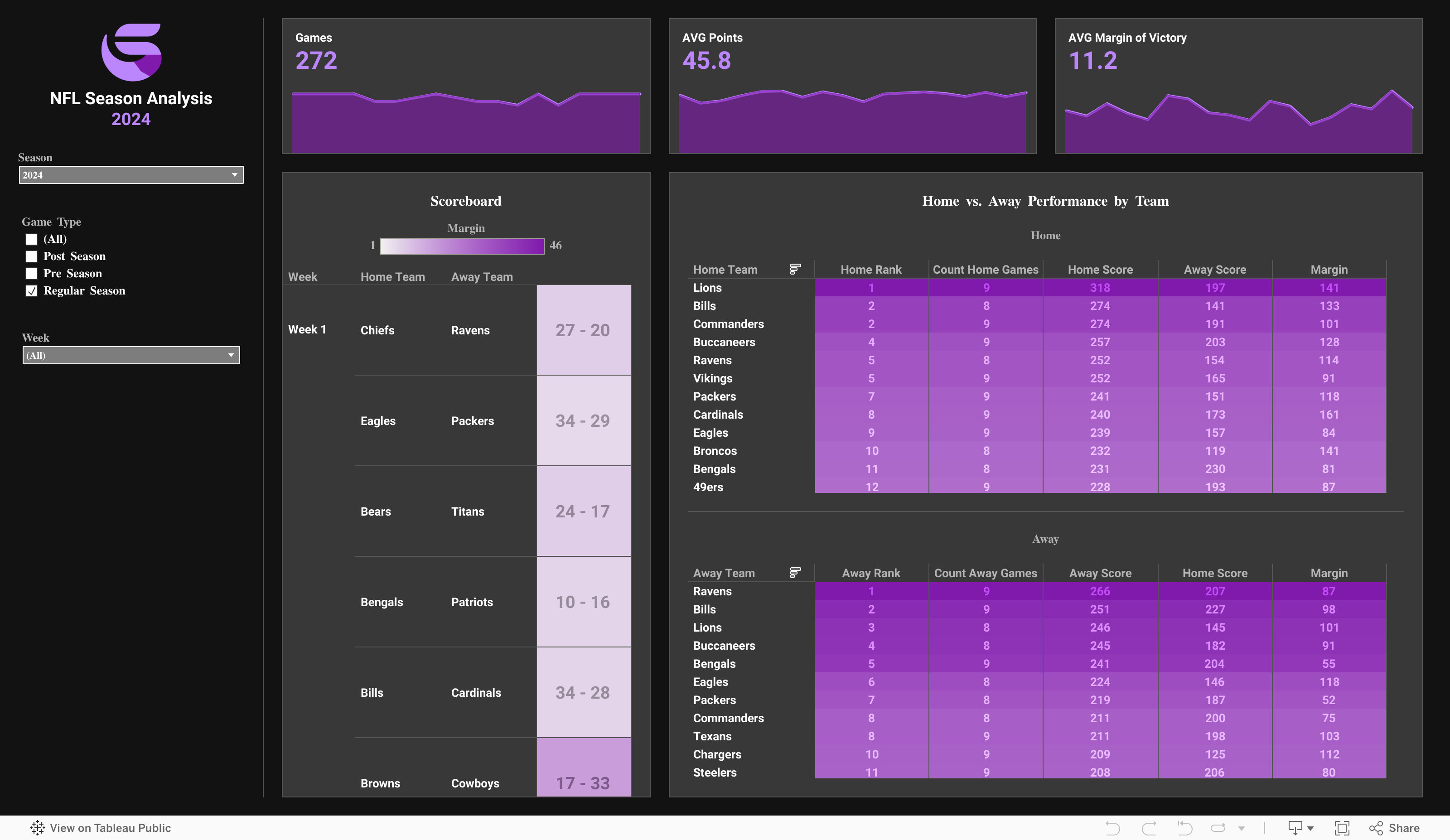Click the Refresh/replay icon in toolbar
Image resolution: width=1450 pixels, height=840 pixels.
1218,828
